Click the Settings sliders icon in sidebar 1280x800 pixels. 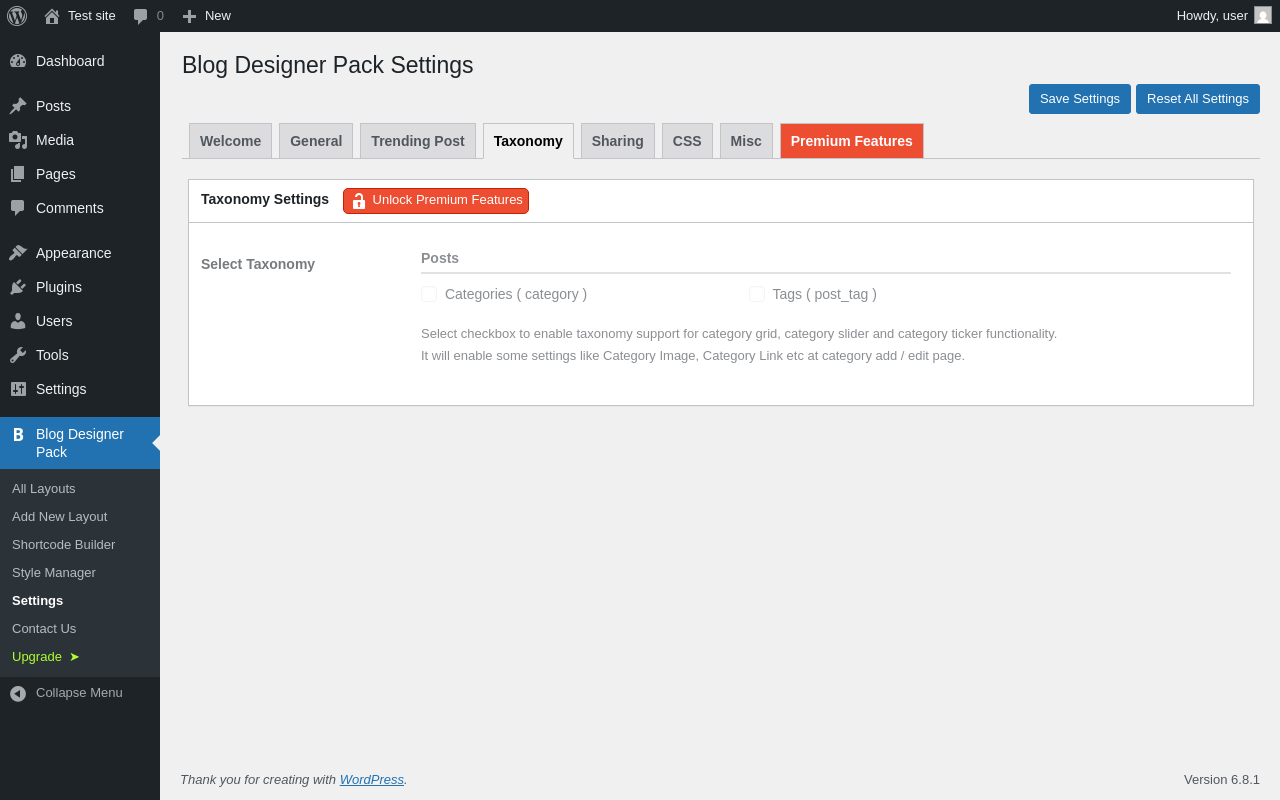click(18, 389)
